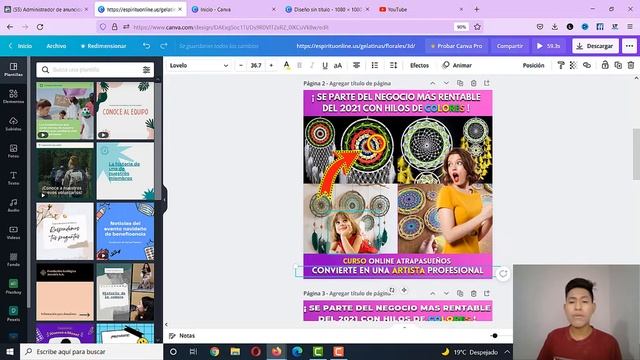Go back to Inicio home

[20, 46]
